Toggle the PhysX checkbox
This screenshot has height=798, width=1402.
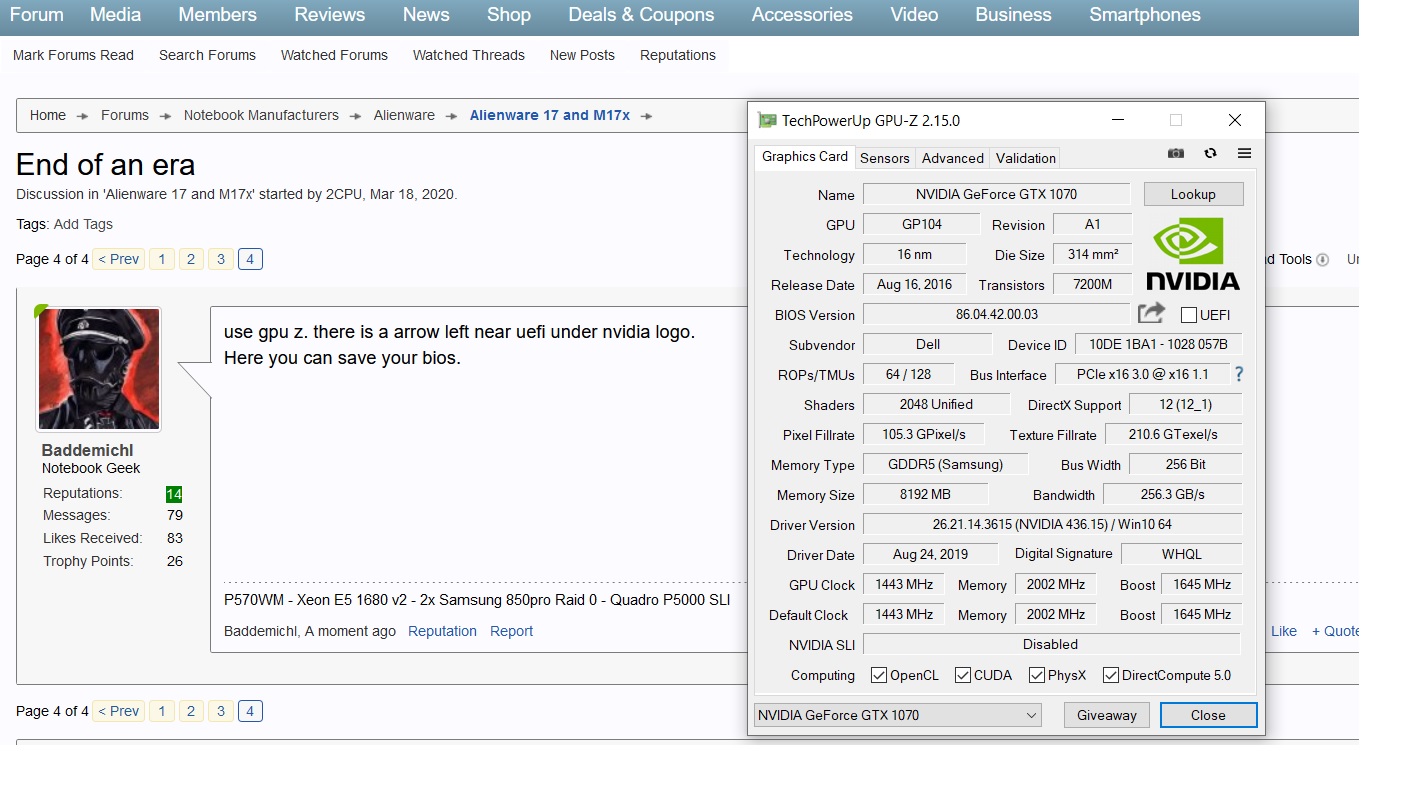(x=1036, y=675)
